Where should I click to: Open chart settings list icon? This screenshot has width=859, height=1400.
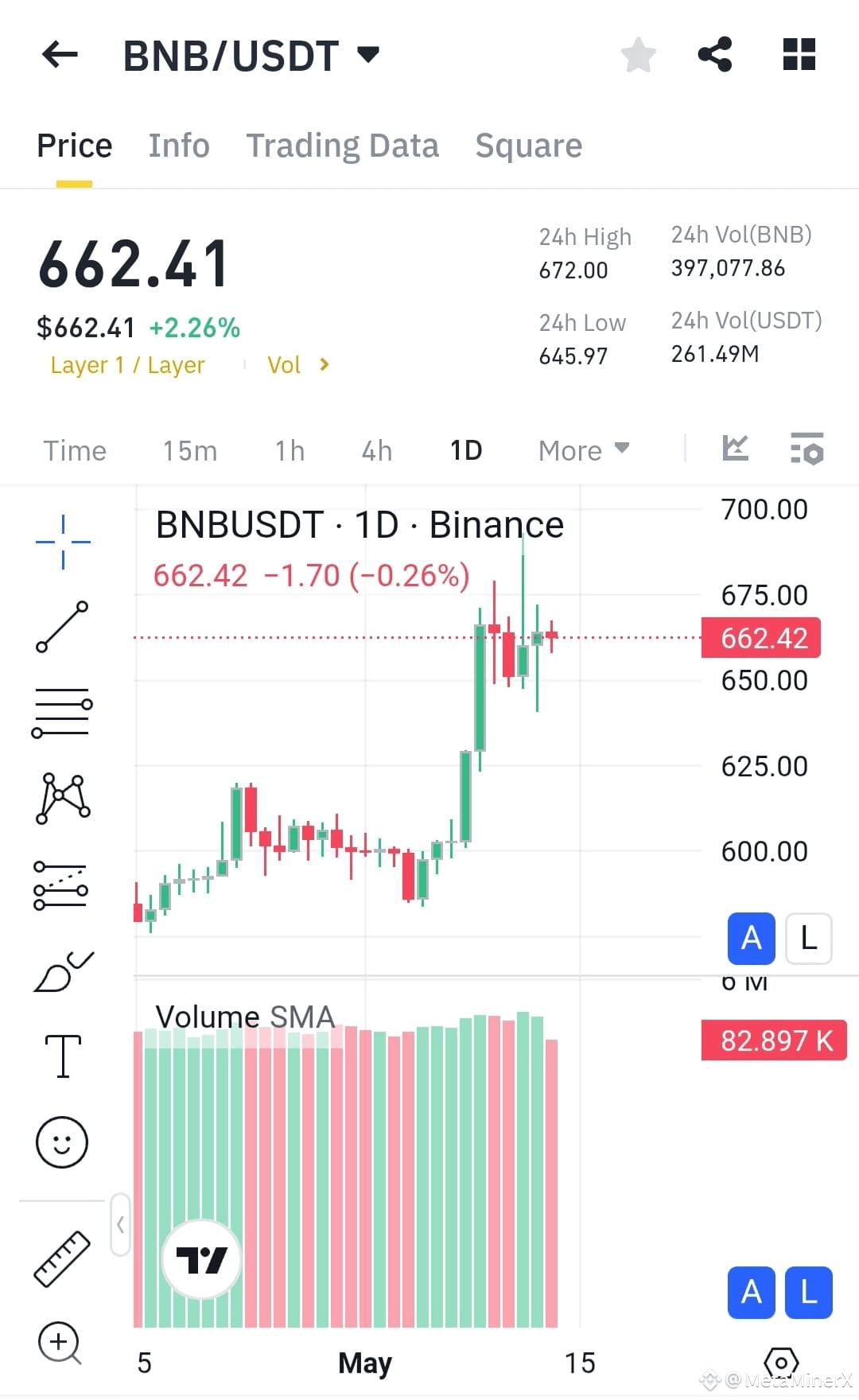click(807, 449)
